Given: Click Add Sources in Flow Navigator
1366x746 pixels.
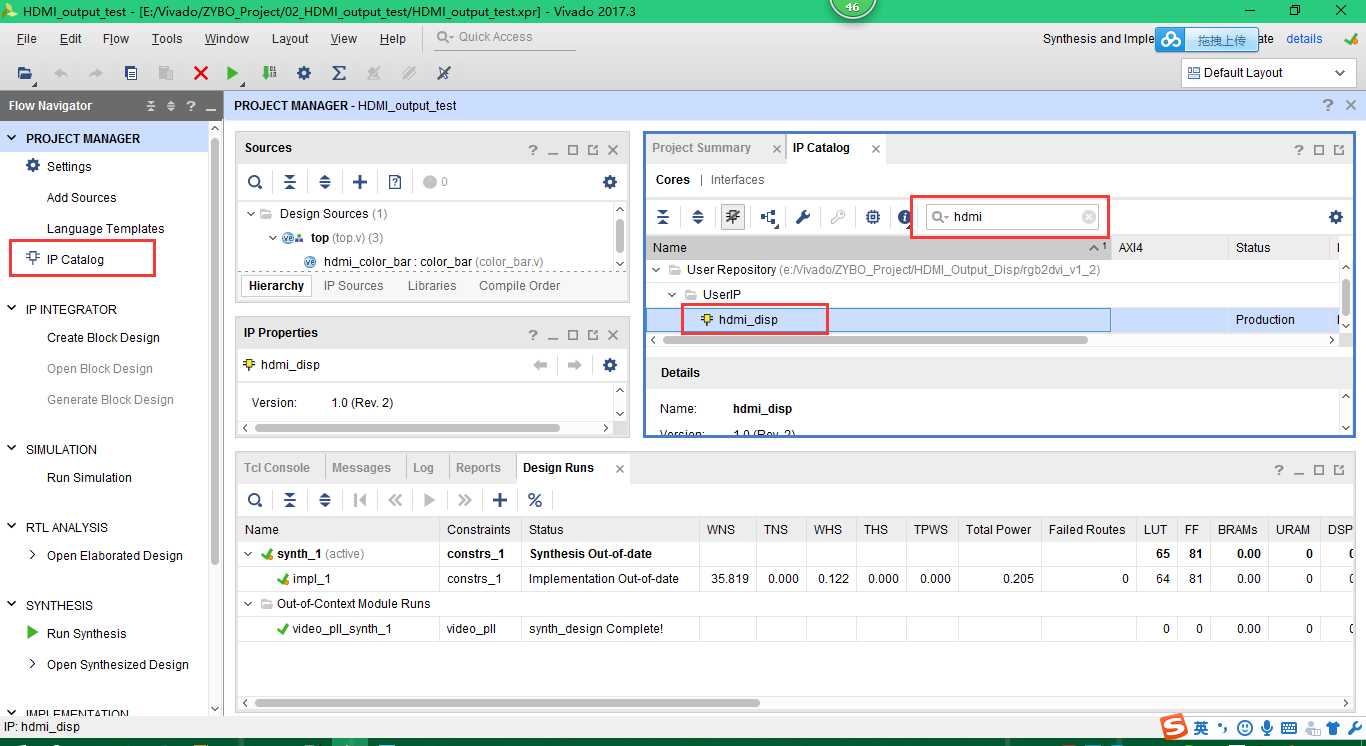Looking at the screenshot, I should (81, 198).
